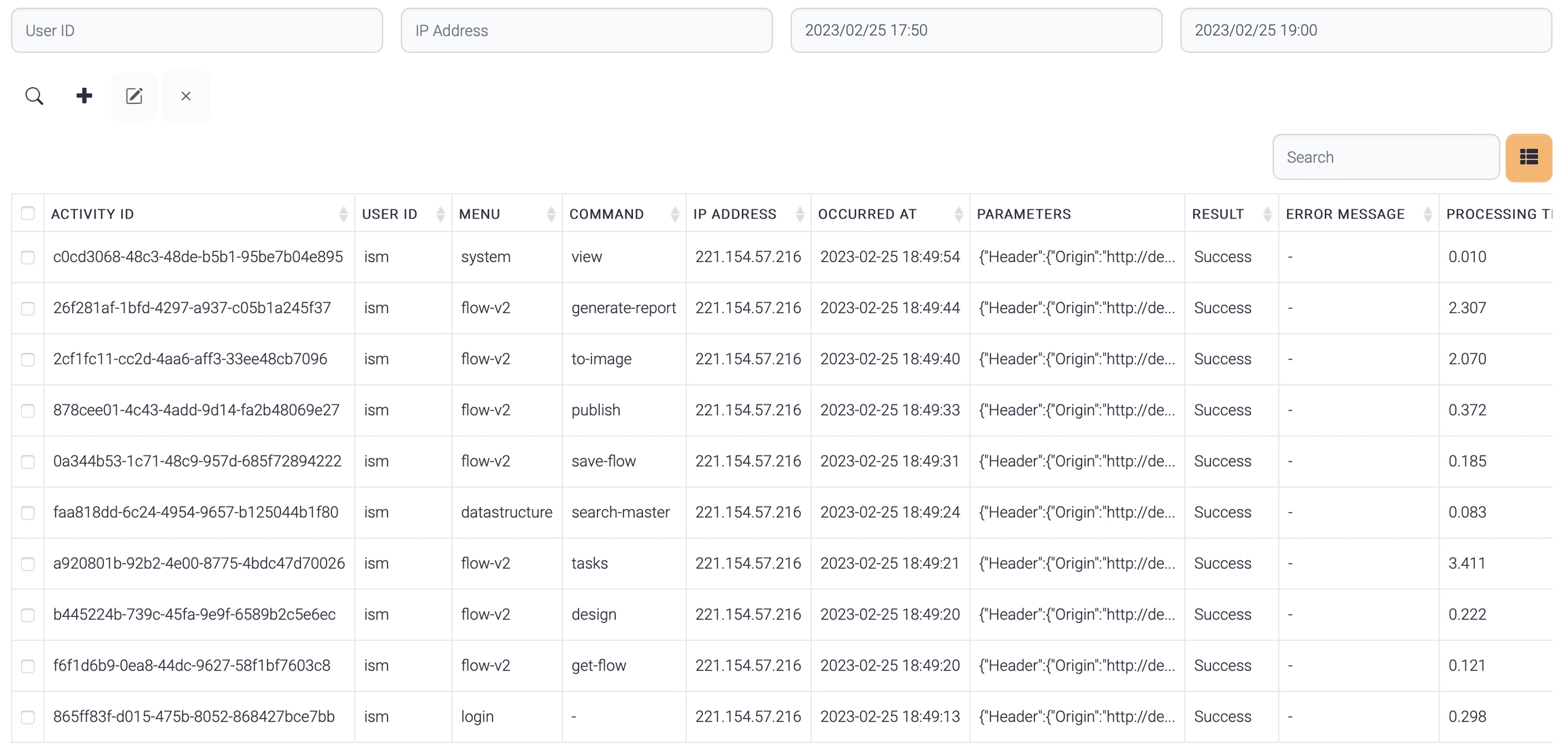
Task: Sort by Command column arrows
Action: (674, 214)
